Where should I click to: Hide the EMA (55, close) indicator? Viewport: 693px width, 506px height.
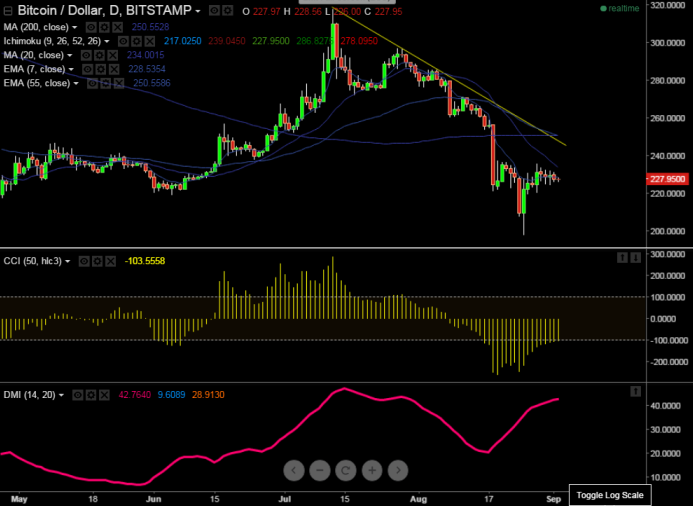pyautogui.click(x=92, y=84)
